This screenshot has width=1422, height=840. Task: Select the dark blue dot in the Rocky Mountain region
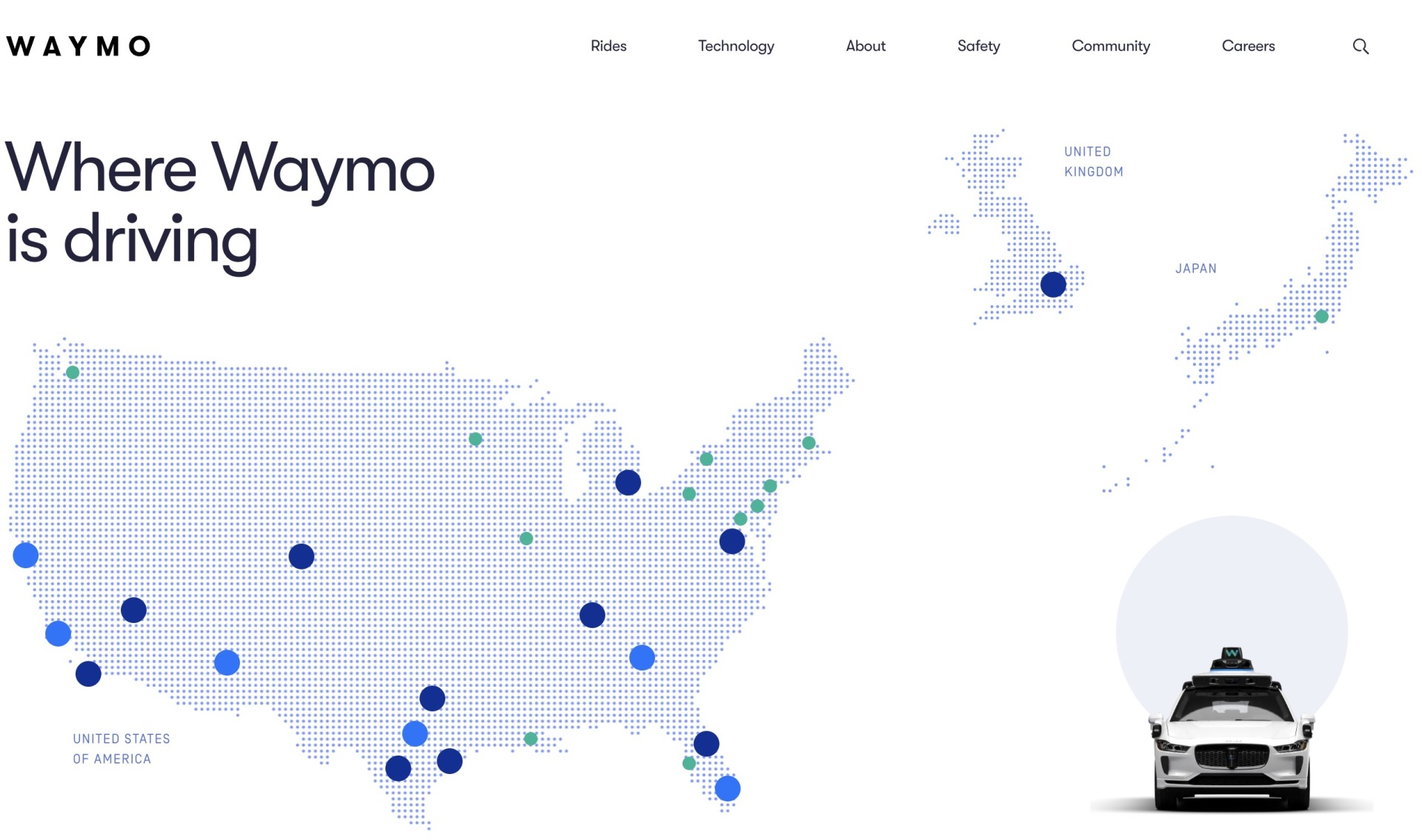coord(301,556)
